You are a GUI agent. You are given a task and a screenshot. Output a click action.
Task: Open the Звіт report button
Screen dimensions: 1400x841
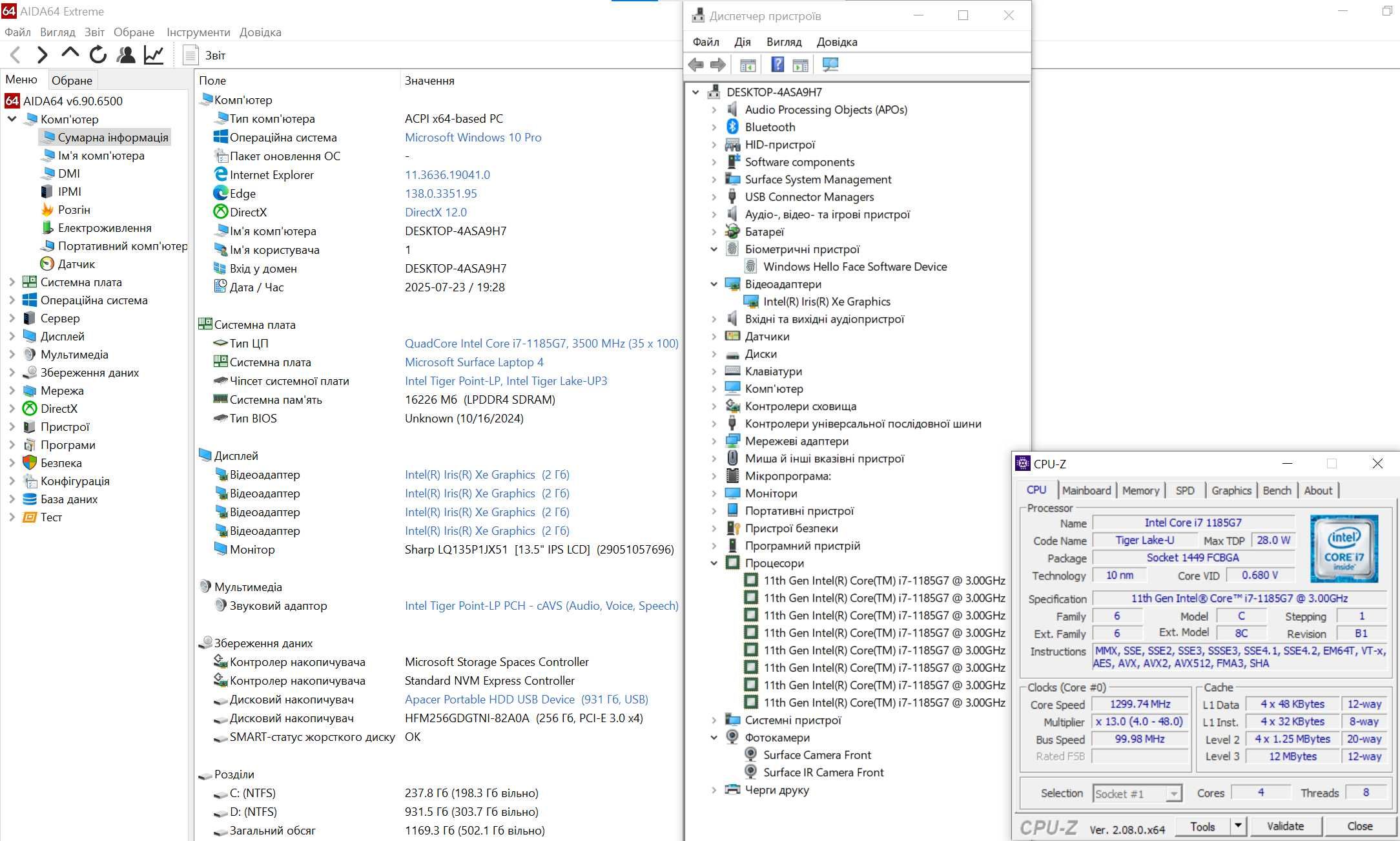(x=205, y=55)
